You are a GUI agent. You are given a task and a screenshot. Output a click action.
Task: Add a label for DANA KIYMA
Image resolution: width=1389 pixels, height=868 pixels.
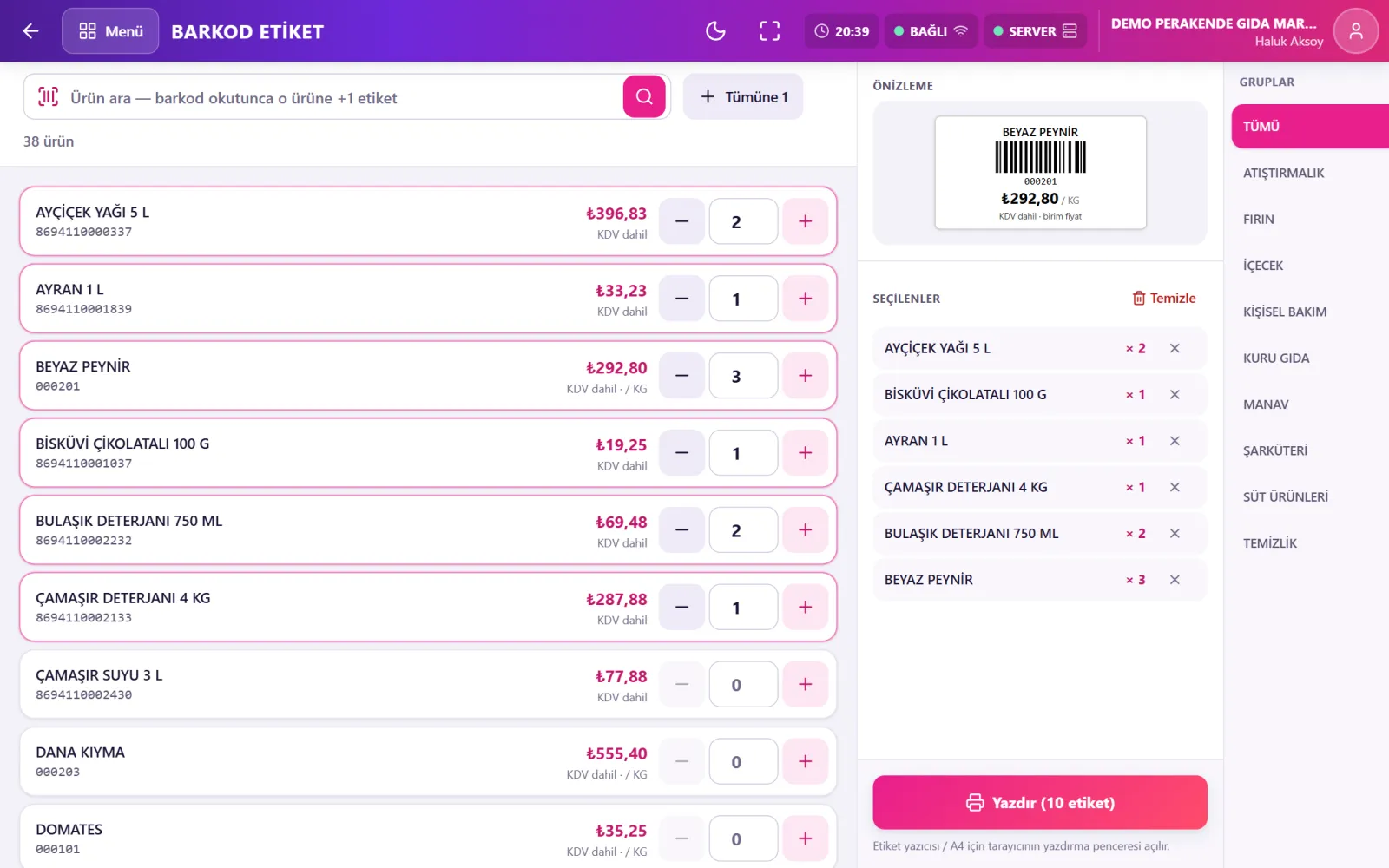(806, 762)
